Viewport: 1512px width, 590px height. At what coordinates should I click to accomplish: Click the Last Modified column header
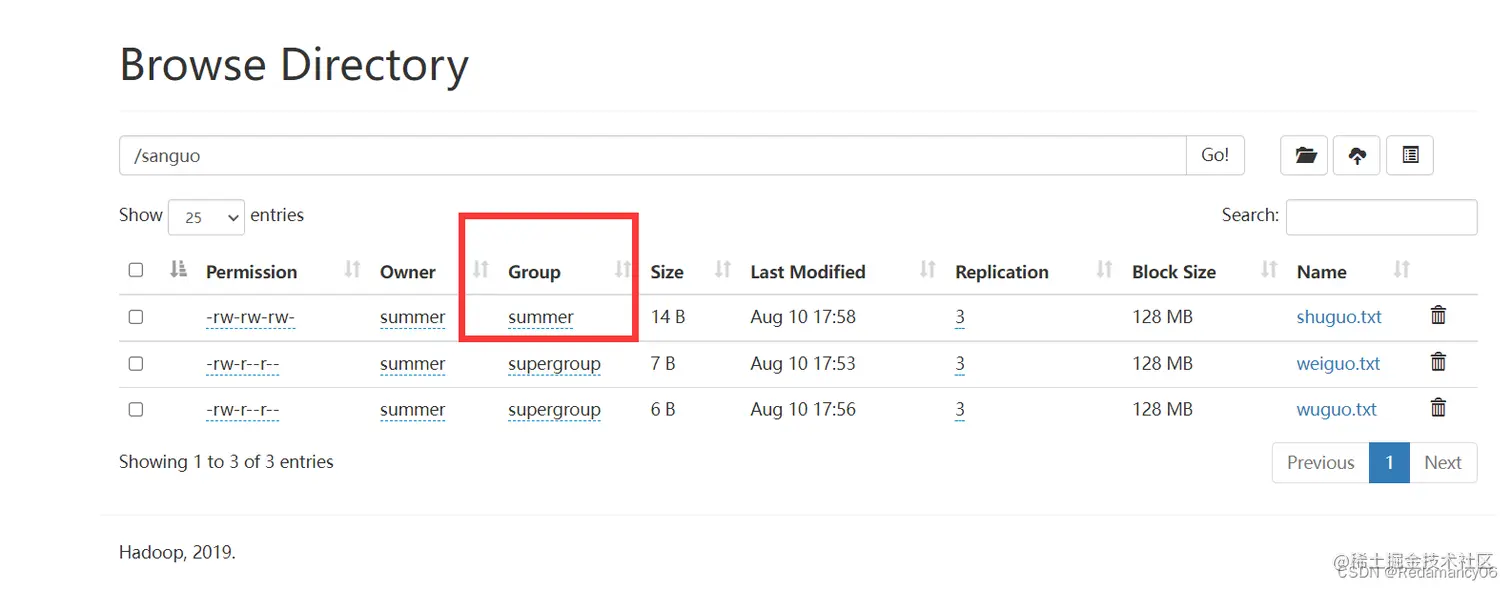click(x=808, y=272)
